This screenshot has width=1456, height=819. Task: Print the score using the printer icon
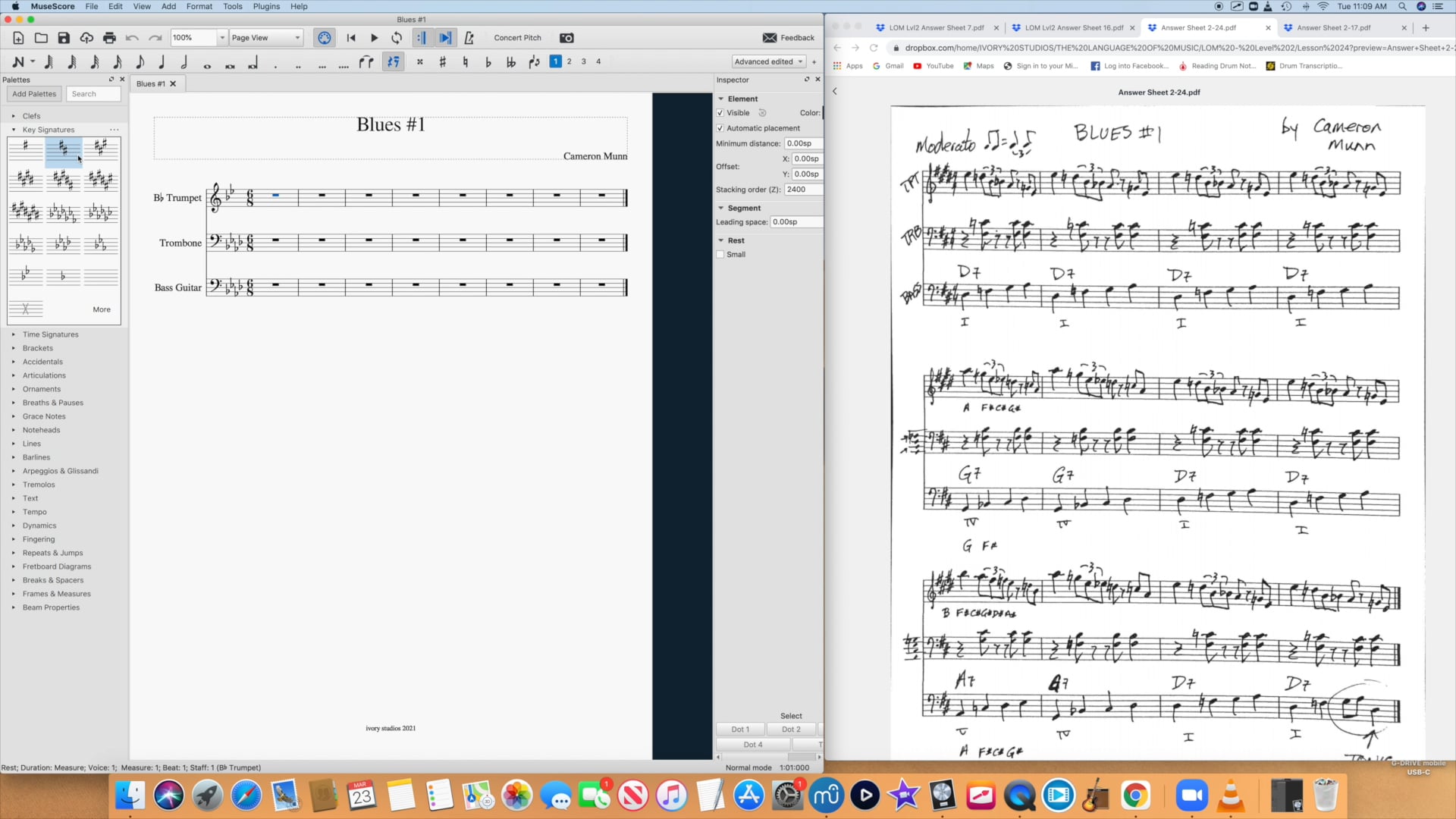(x=109, y=38)
